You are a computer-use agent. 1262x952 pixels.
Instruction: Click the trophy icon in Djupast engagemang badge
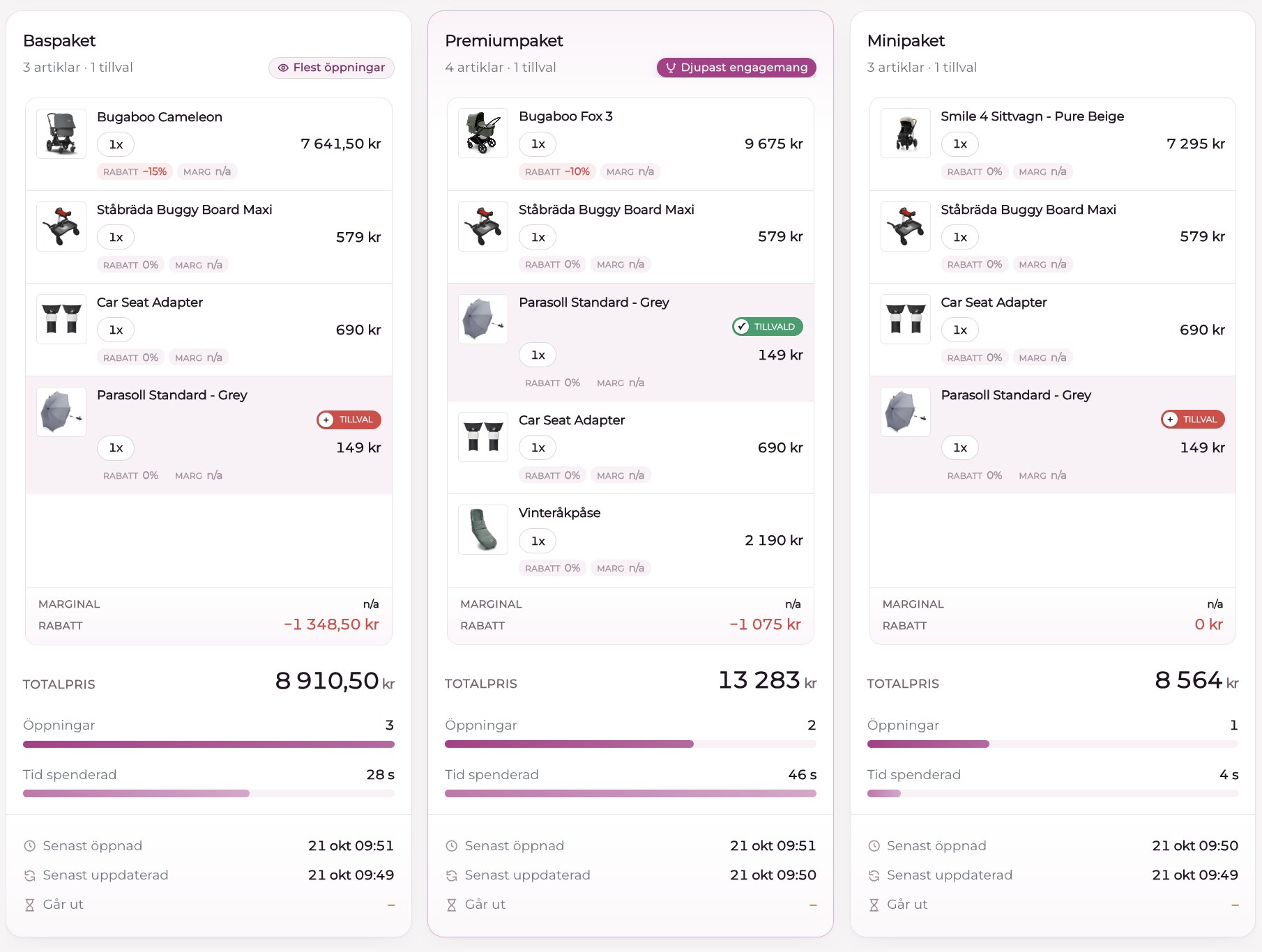click(x=671, y=68)
